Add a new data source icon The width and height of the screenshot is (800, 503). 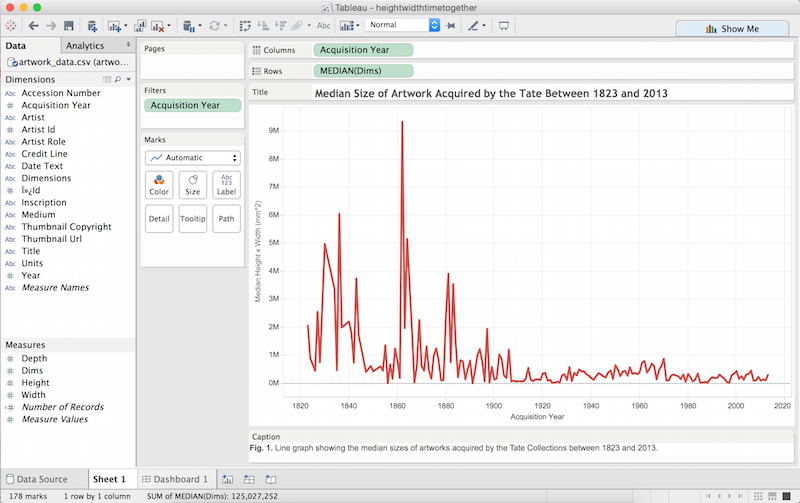[x=92, y=26]
